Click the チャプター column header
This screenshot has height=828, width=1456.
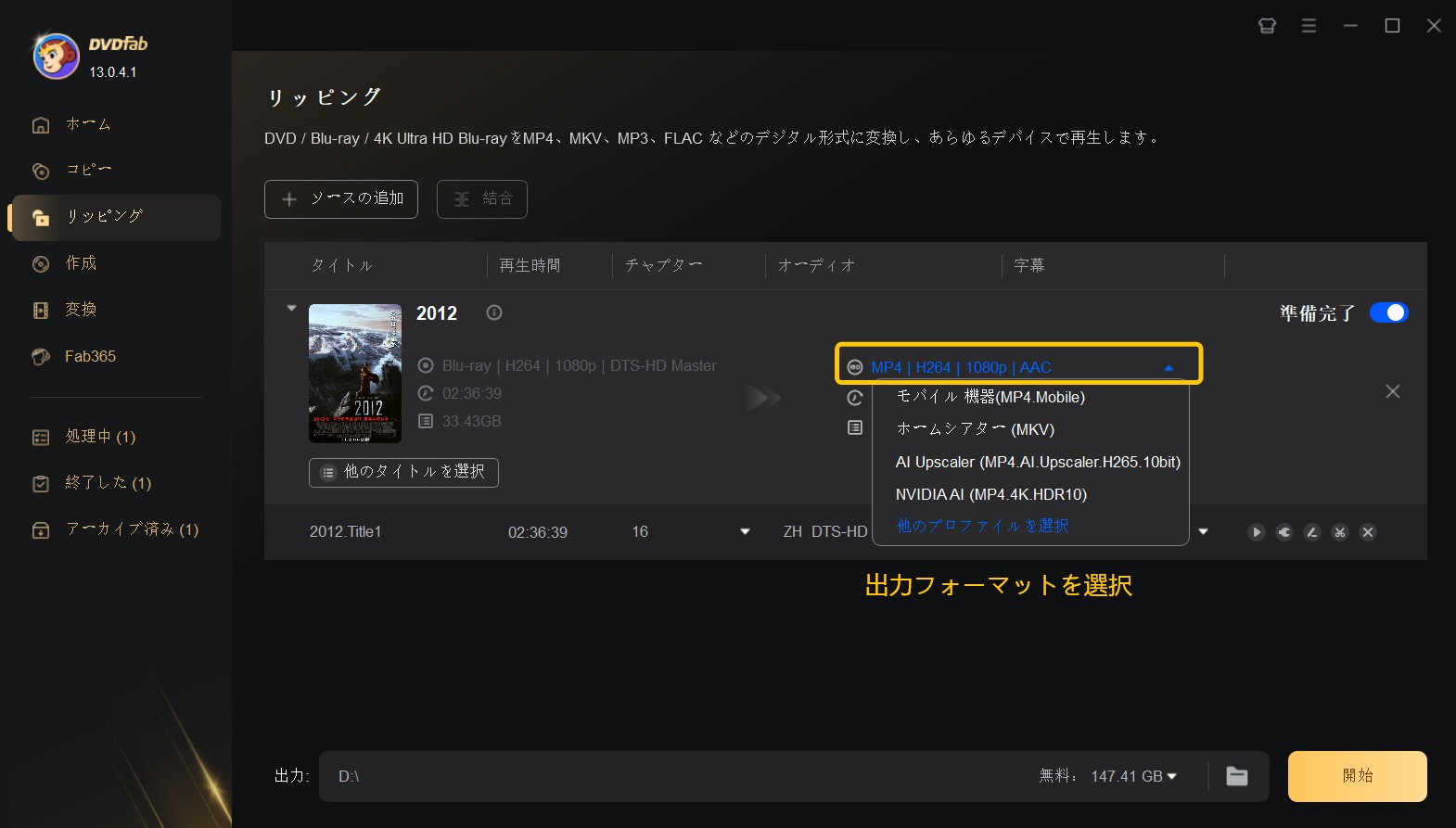click(x=663, y=266)
